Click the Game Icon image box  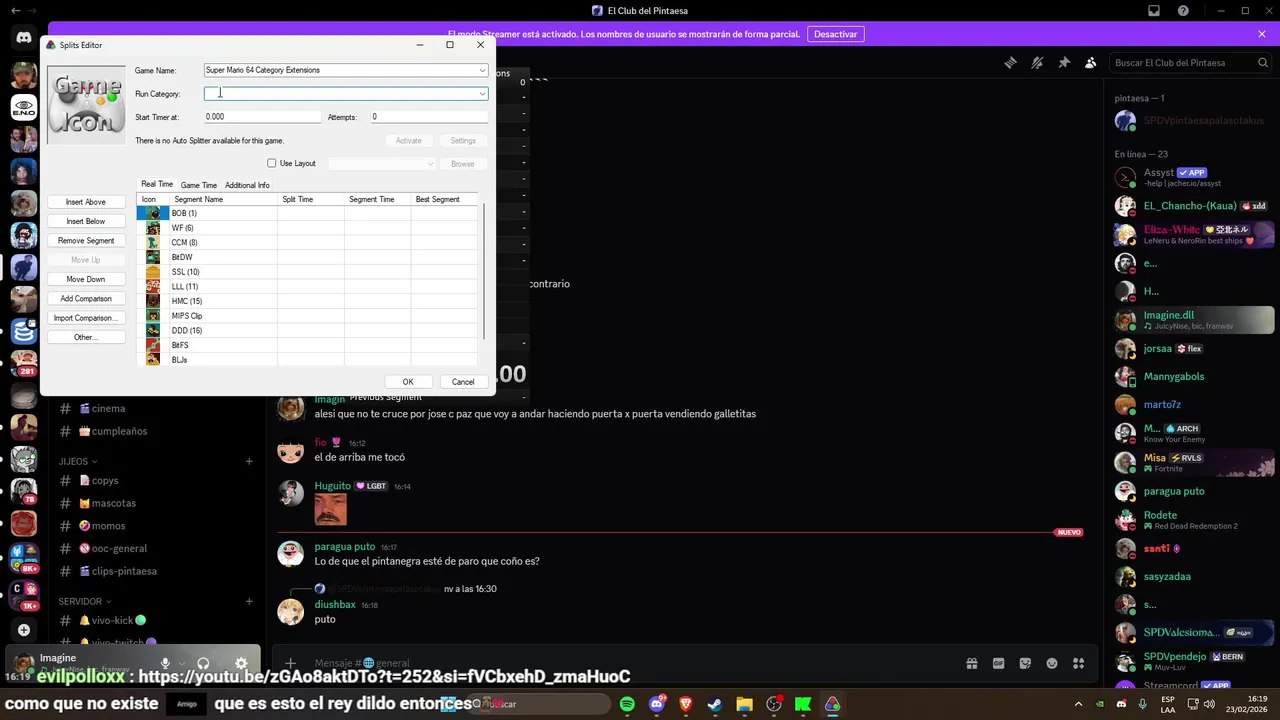(x=86, y=105)
